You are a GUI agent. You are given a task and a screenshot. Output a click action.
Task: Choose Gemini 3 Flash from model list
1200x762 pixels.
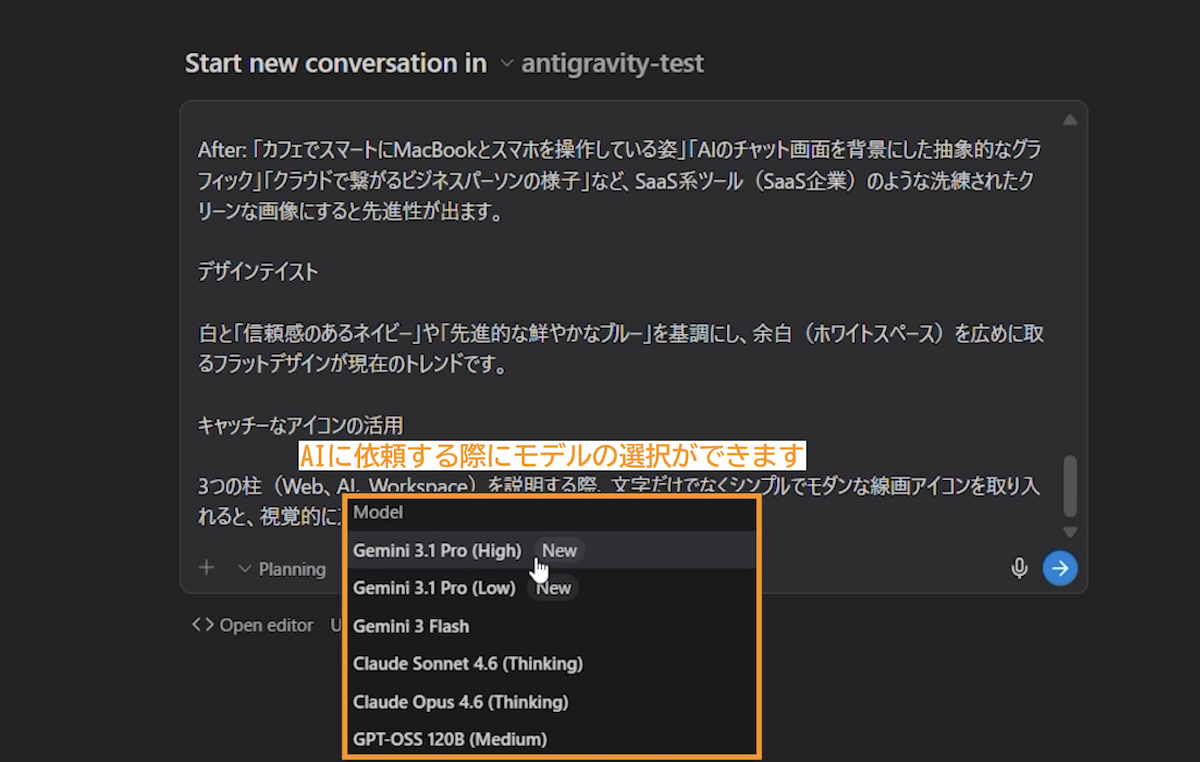click(x=411, y=626)
